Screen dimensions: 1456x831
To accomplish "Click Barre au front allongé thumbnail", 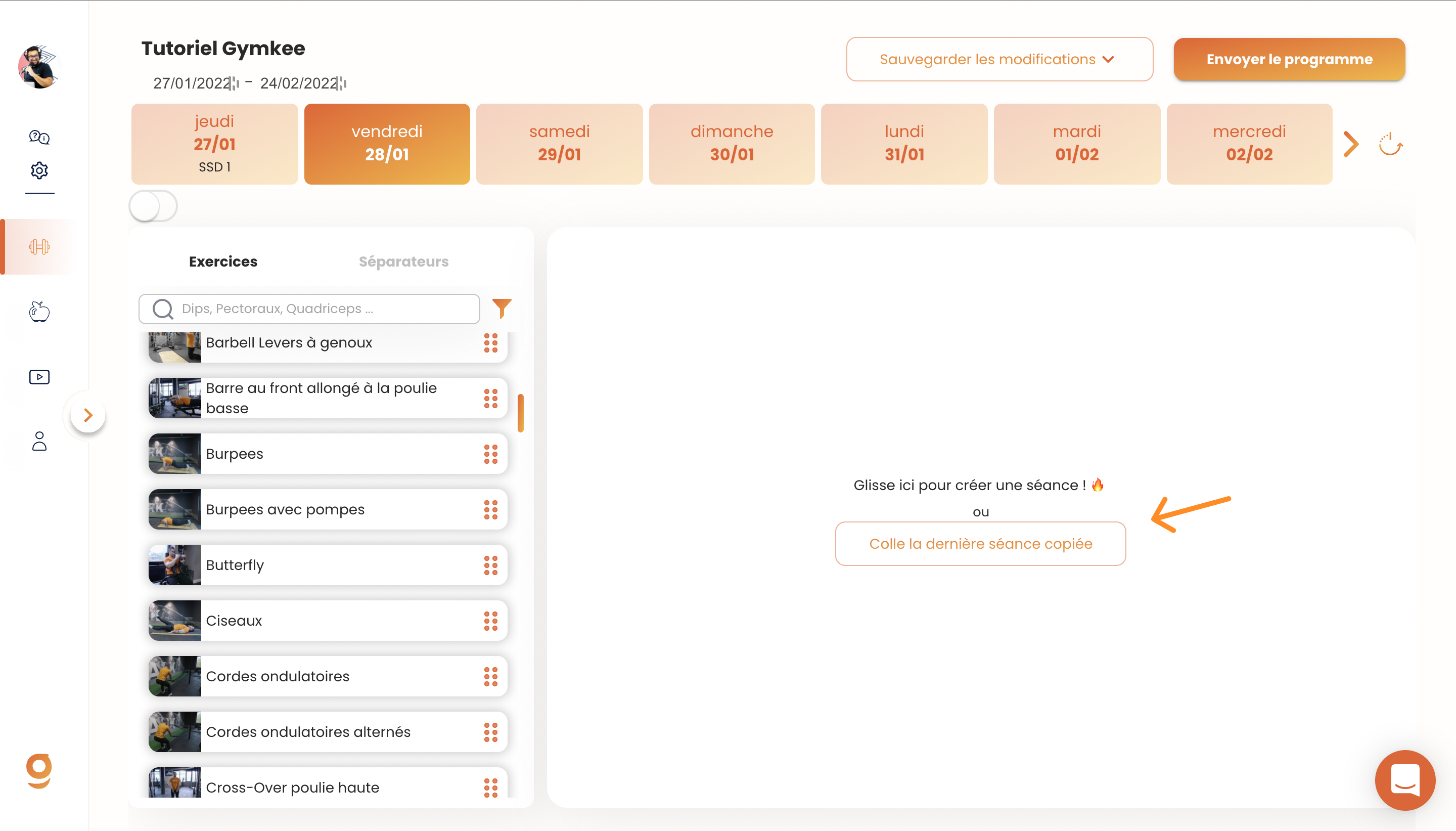I will (175, 399).
